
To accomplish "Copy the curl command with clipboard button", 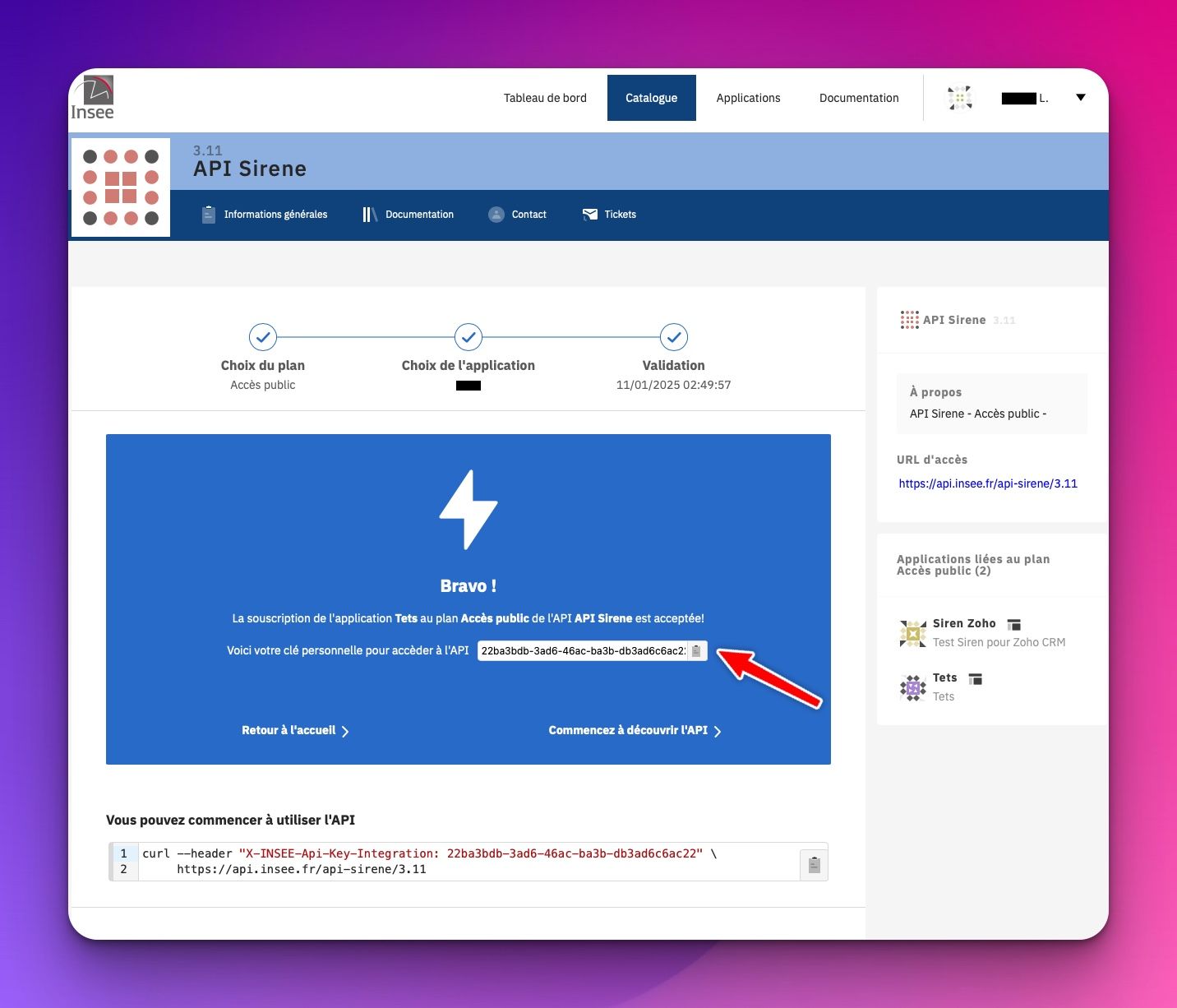I will (814, 865).
